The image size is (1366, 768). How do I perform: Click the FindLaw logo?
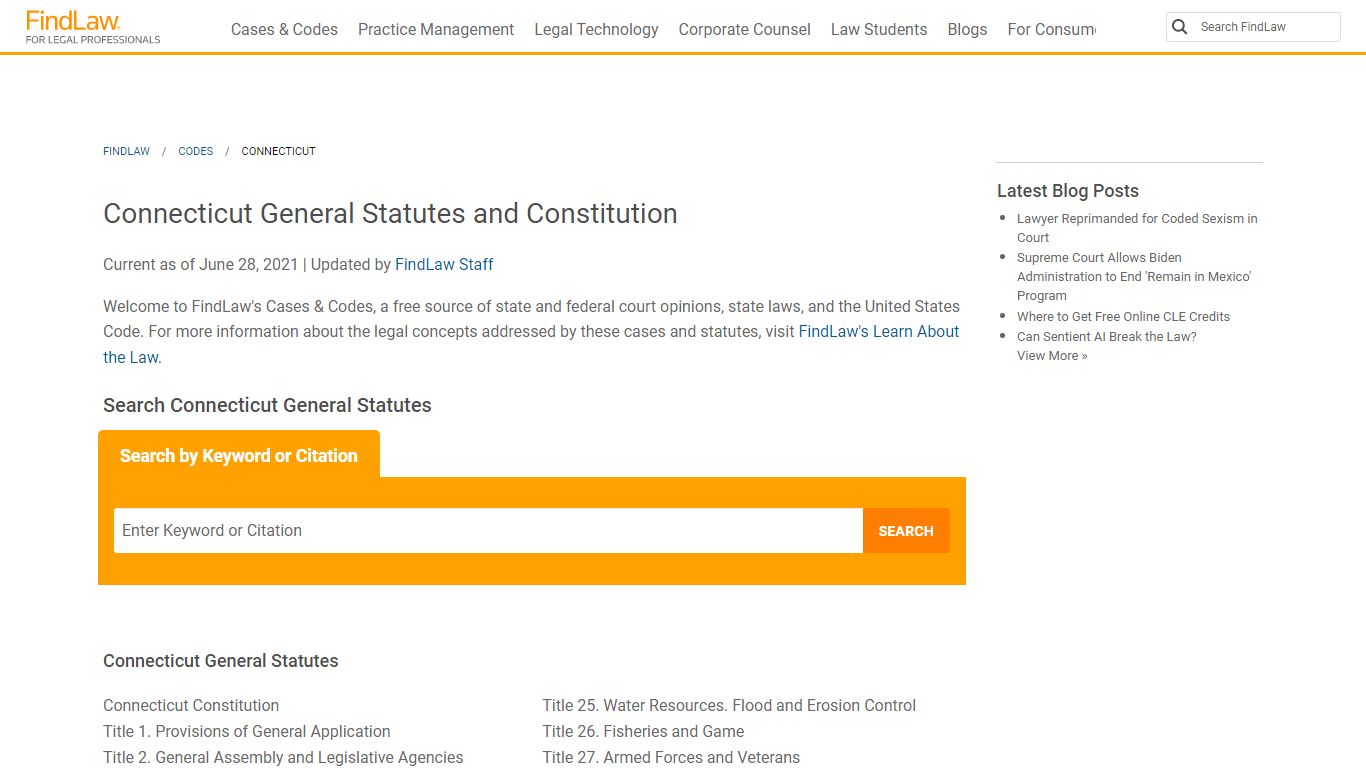92,27
